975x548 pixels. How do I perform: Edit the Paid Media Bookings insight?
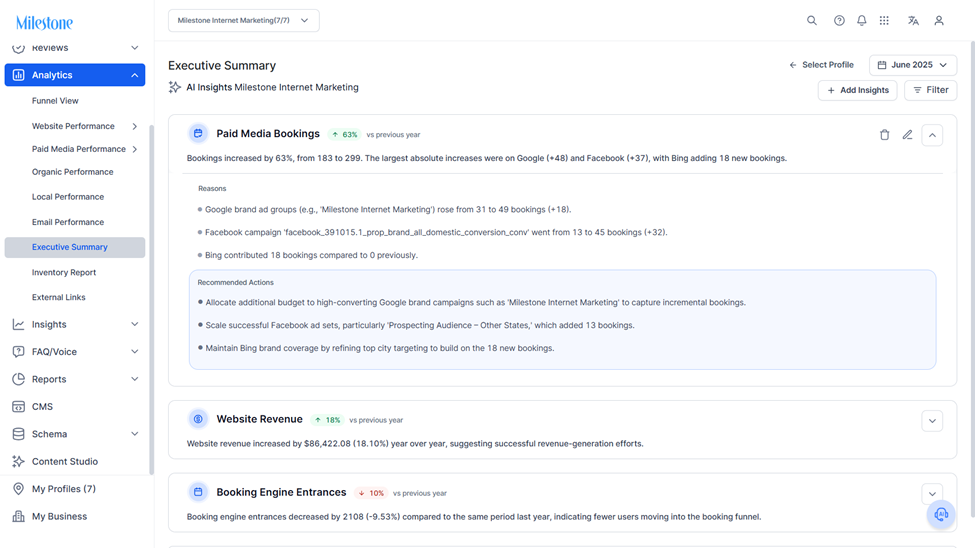907,135
